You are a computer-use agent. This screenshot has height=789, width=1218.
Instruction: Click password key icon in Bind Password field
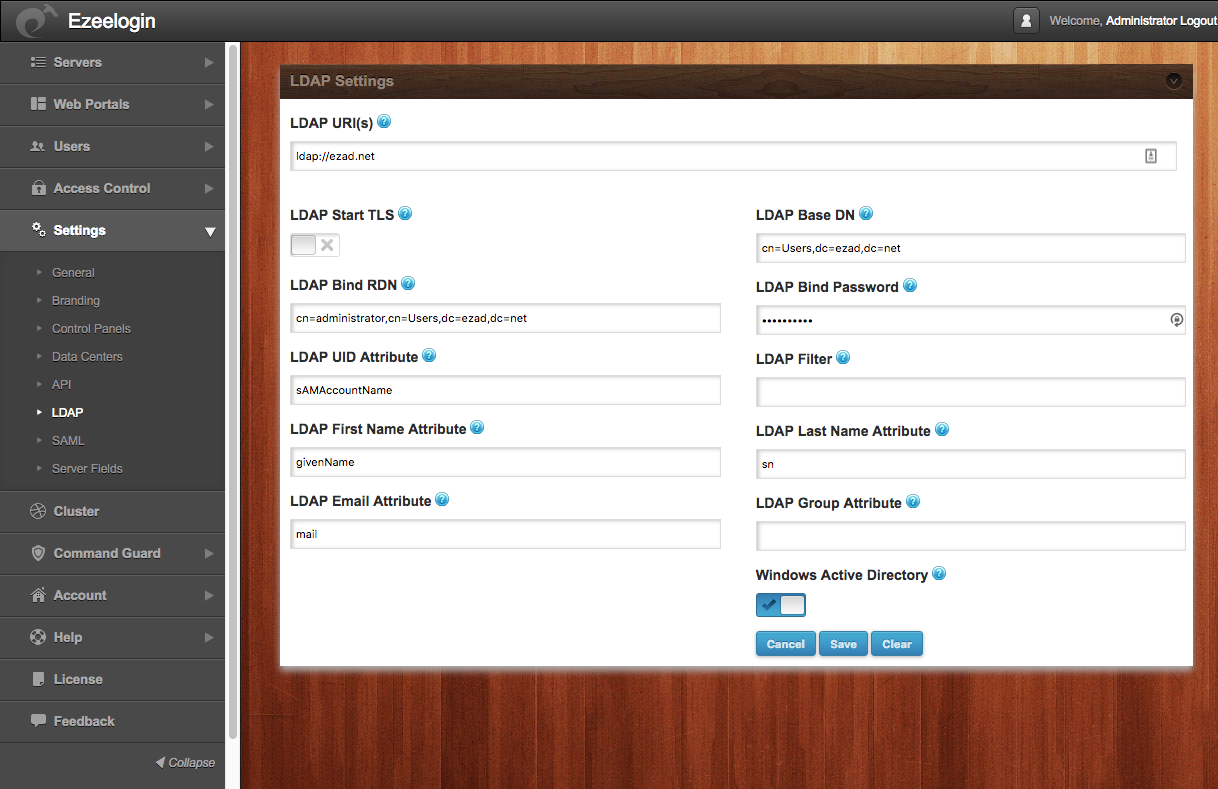(x=1176, y=320)
